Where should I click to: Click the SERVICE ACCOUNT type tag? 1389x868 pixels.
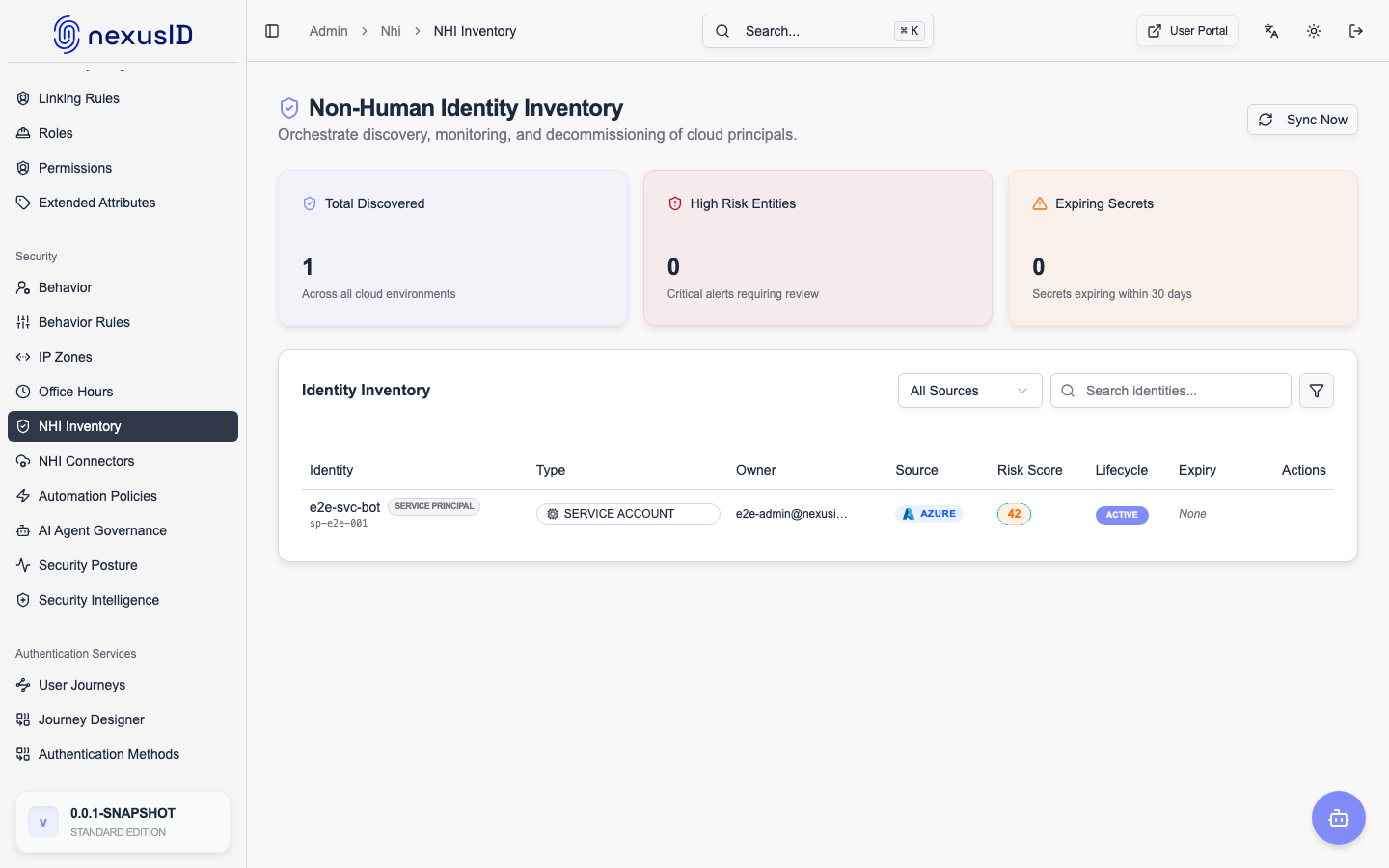coord(628,514)
